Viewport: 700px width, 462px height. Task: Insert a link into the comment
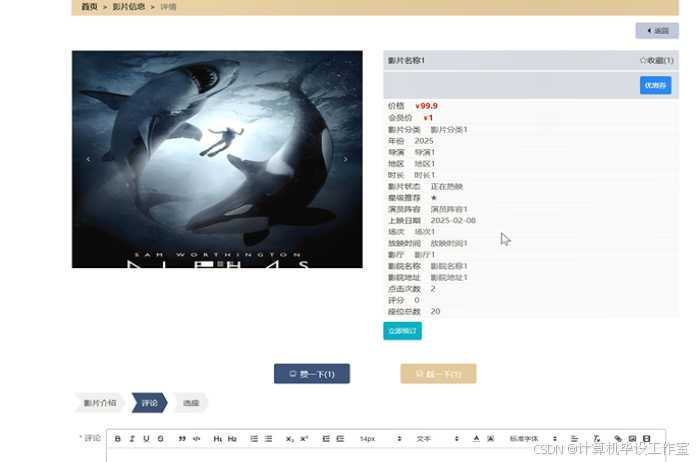coord(618,439)
